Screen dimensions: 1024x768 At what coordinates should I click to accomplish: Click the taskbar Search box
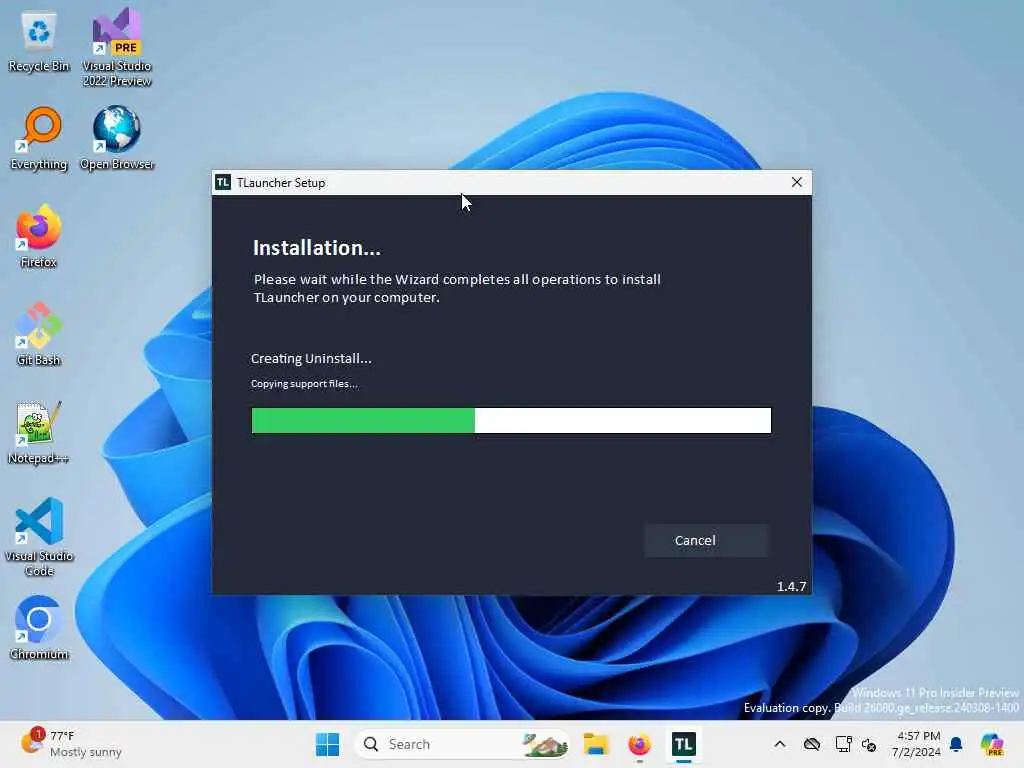[x=462, y=744]
